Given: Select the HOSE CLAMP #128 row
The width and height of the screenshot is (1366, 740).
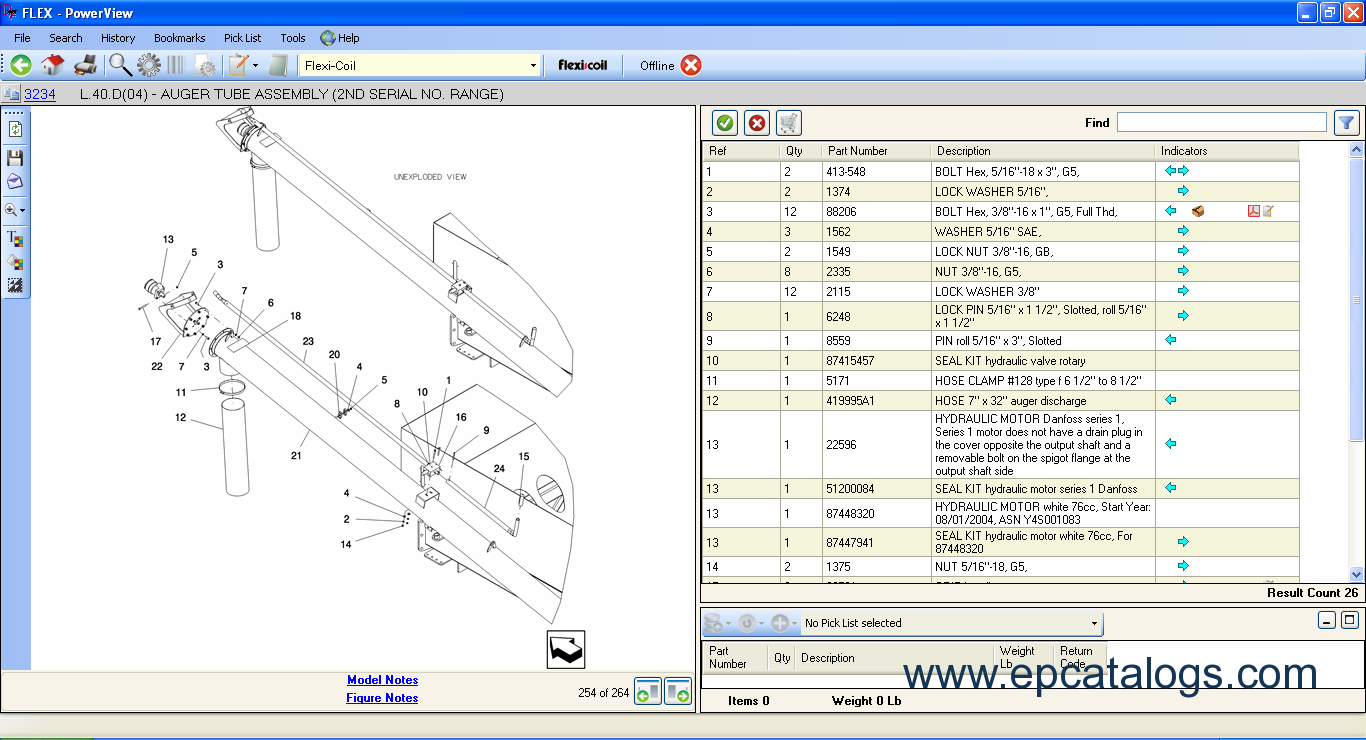Looking at the screenshot, I should pos(1000,380).
